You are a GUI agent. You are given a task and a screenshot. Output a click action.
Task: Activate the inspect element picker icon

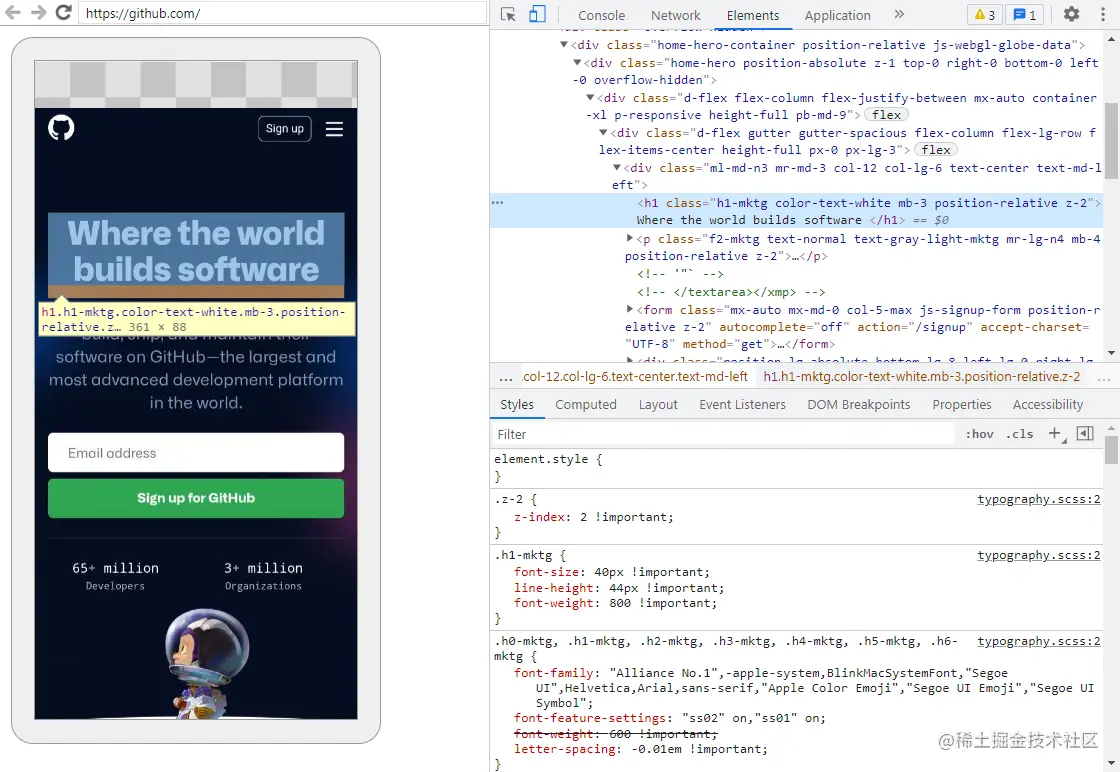point(508,14)
